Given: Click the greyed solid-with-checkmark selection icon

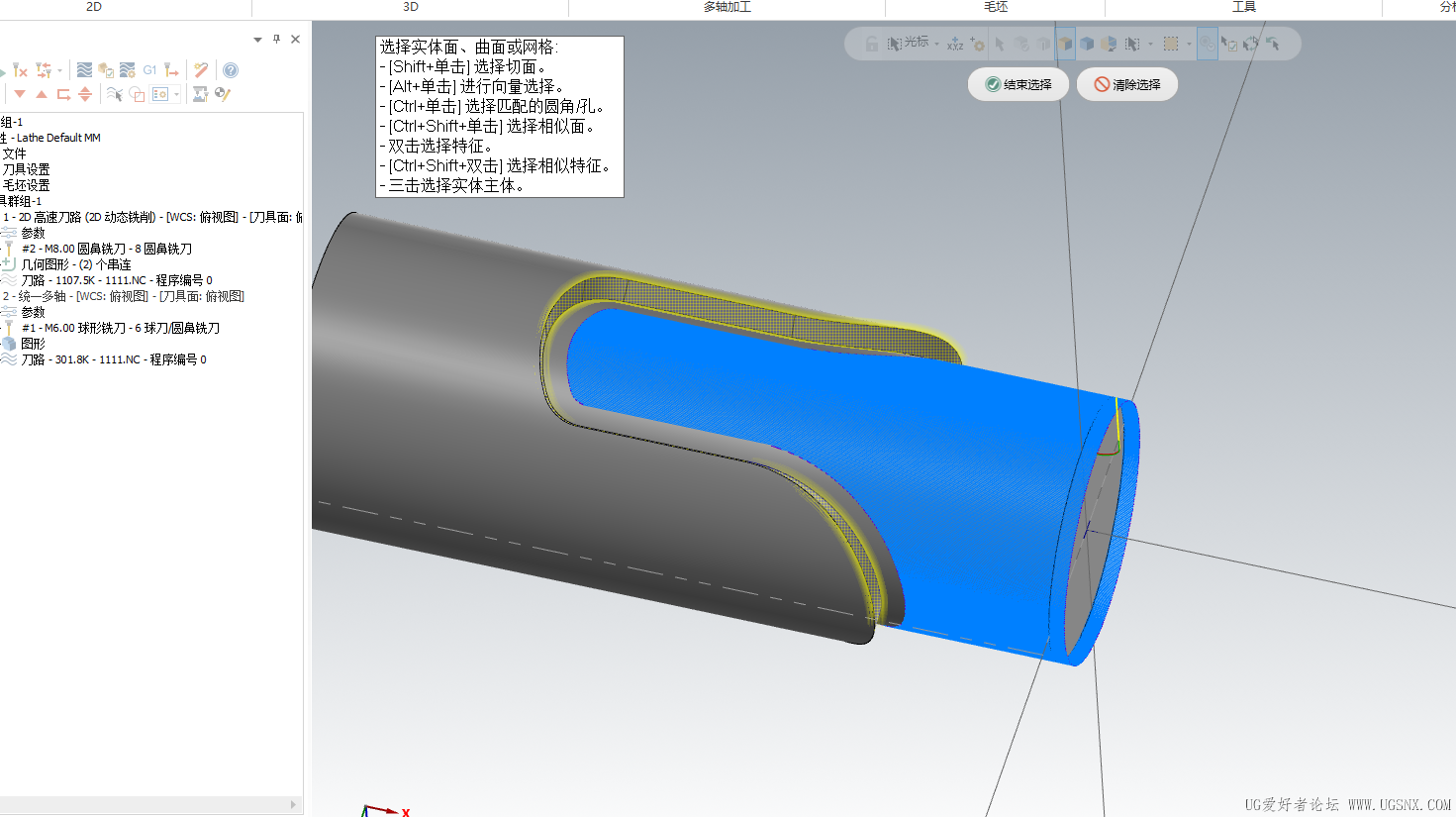Looking at the screenshot, I should click(x=1021, y=44).
